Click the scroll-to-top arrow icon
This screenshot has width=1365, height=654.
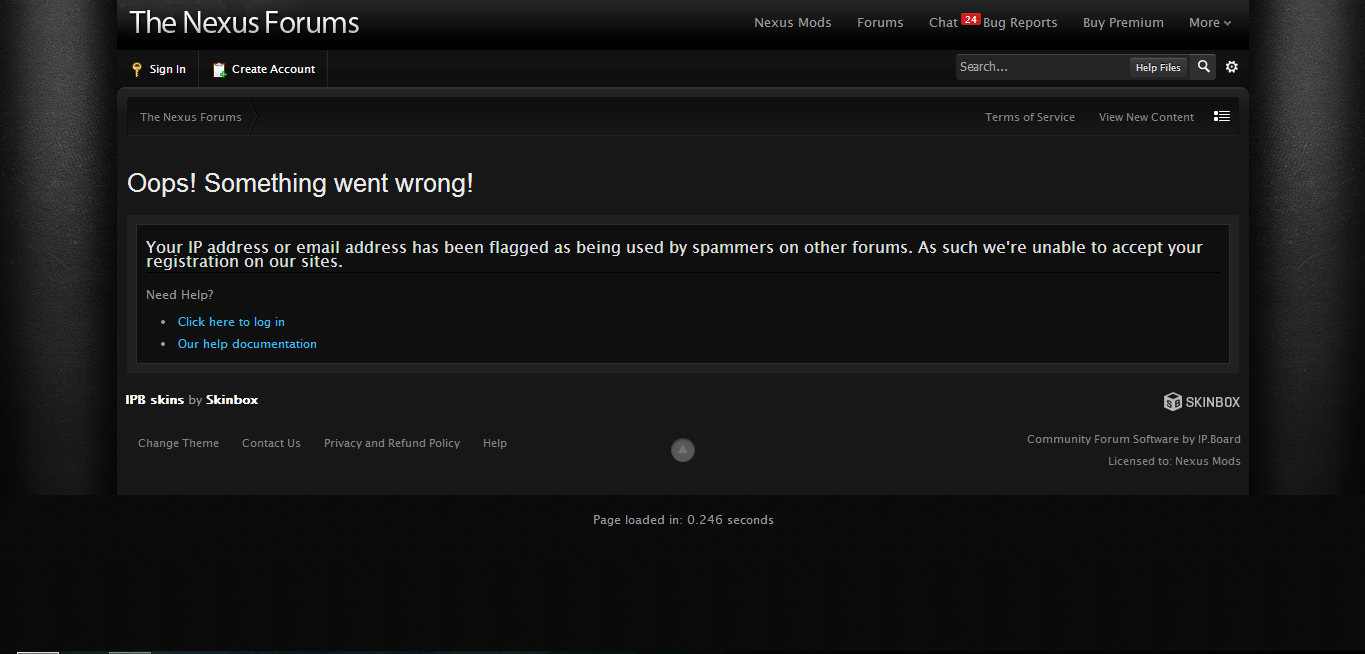(x=683, y=451)
